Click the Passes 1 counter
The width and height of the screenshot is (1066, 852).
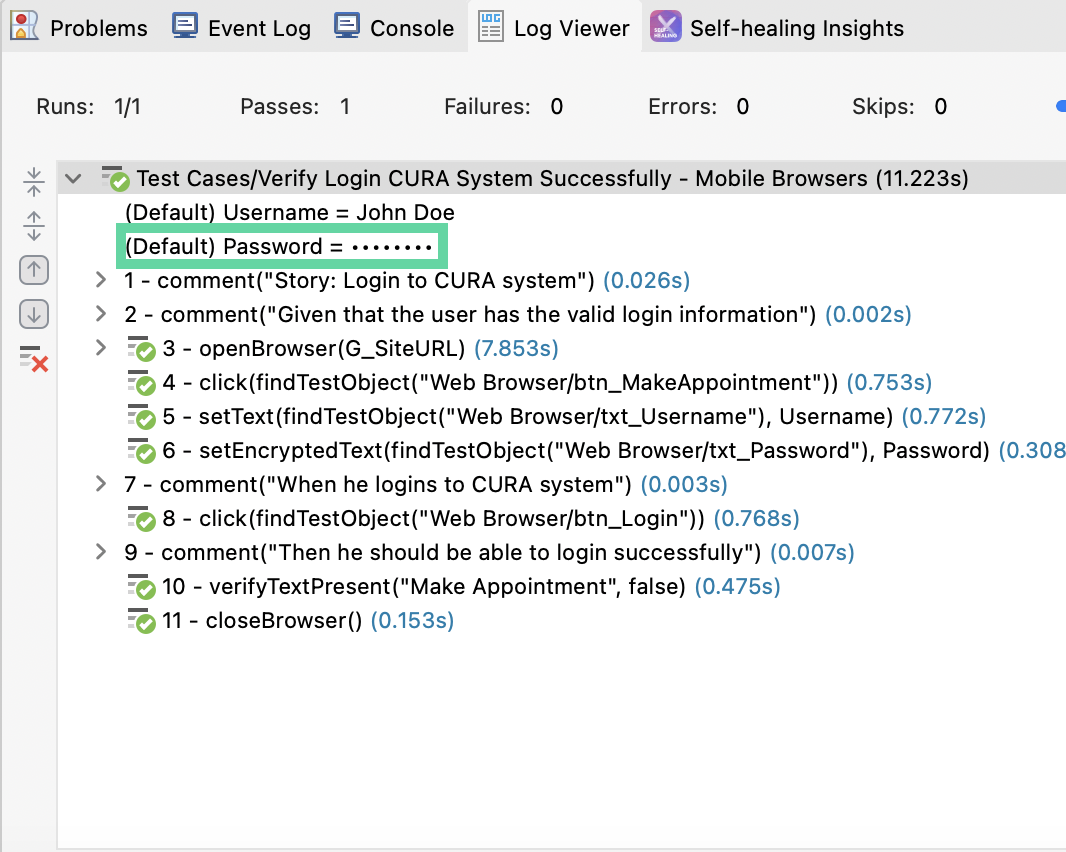click(295, 107)
